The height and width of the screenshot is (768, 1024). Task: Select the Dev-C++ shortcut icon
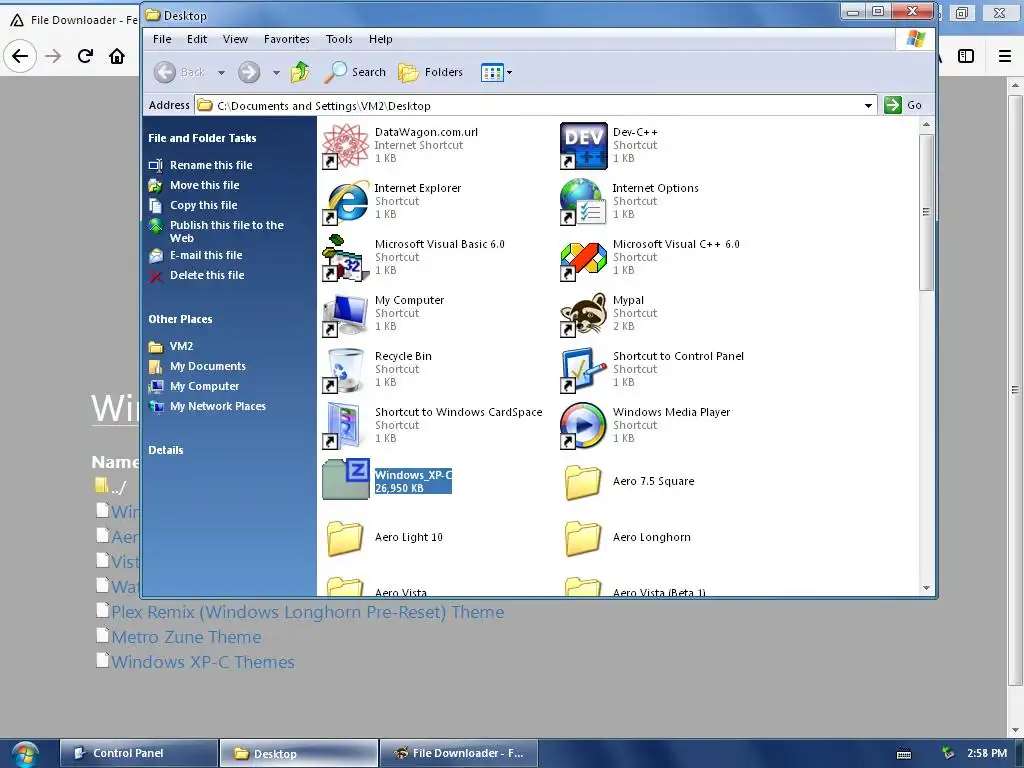[583, 146]
